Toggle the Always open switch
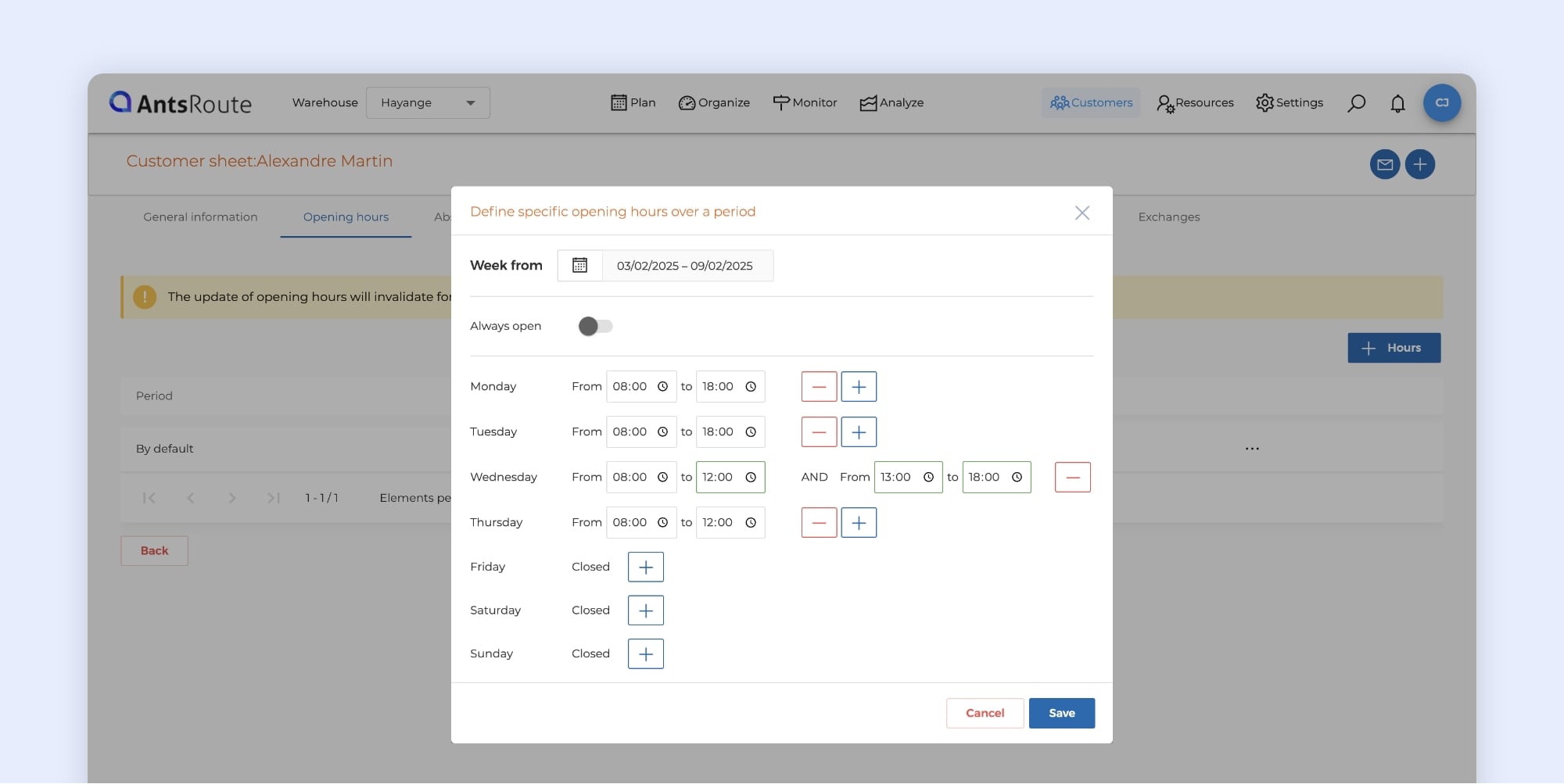The height and width of the screenshot is (784, 1564). tap(595, 327)
